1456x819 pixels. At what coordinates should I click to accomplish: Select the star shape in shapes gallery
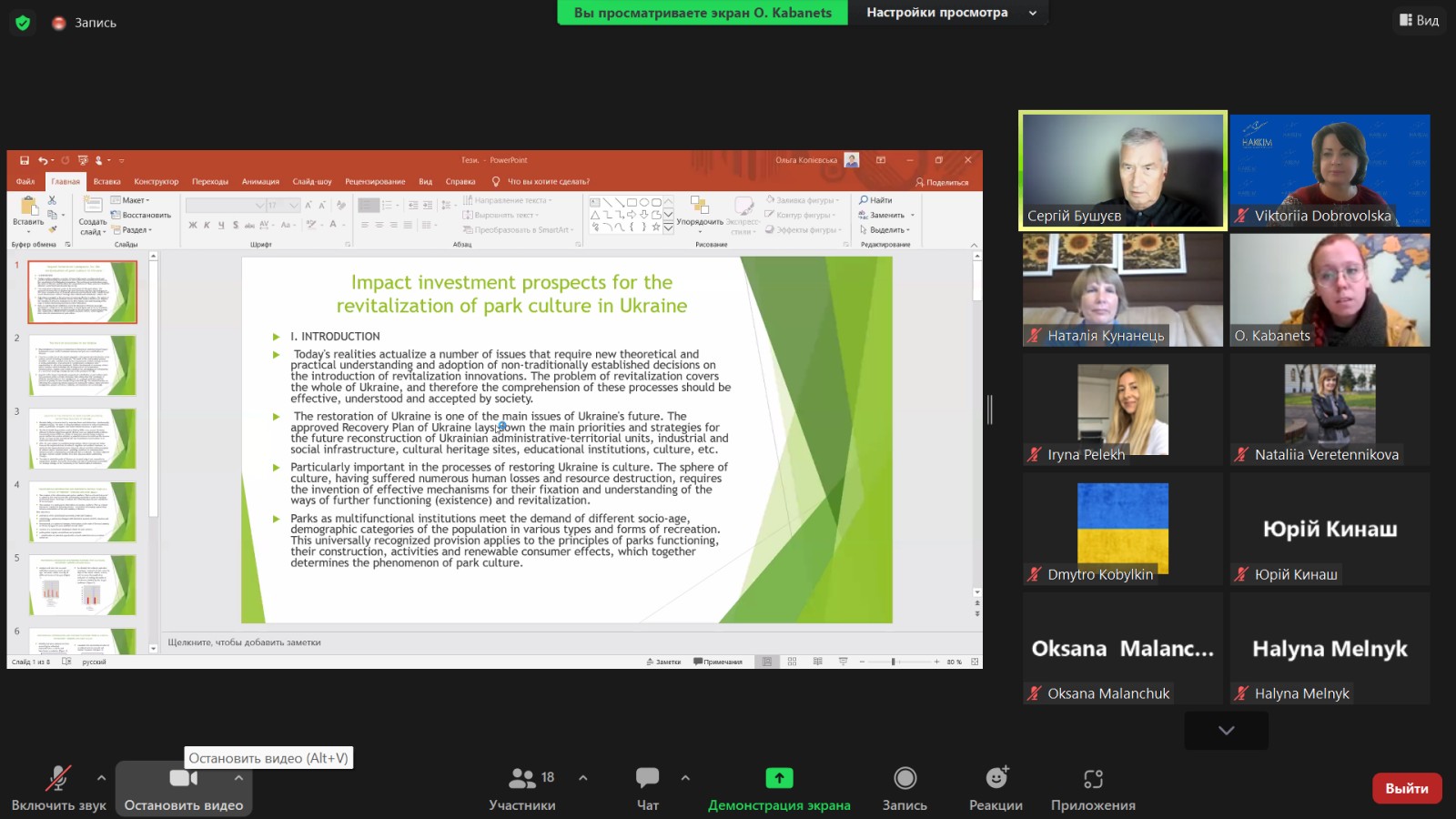click(x=655, y=227)
